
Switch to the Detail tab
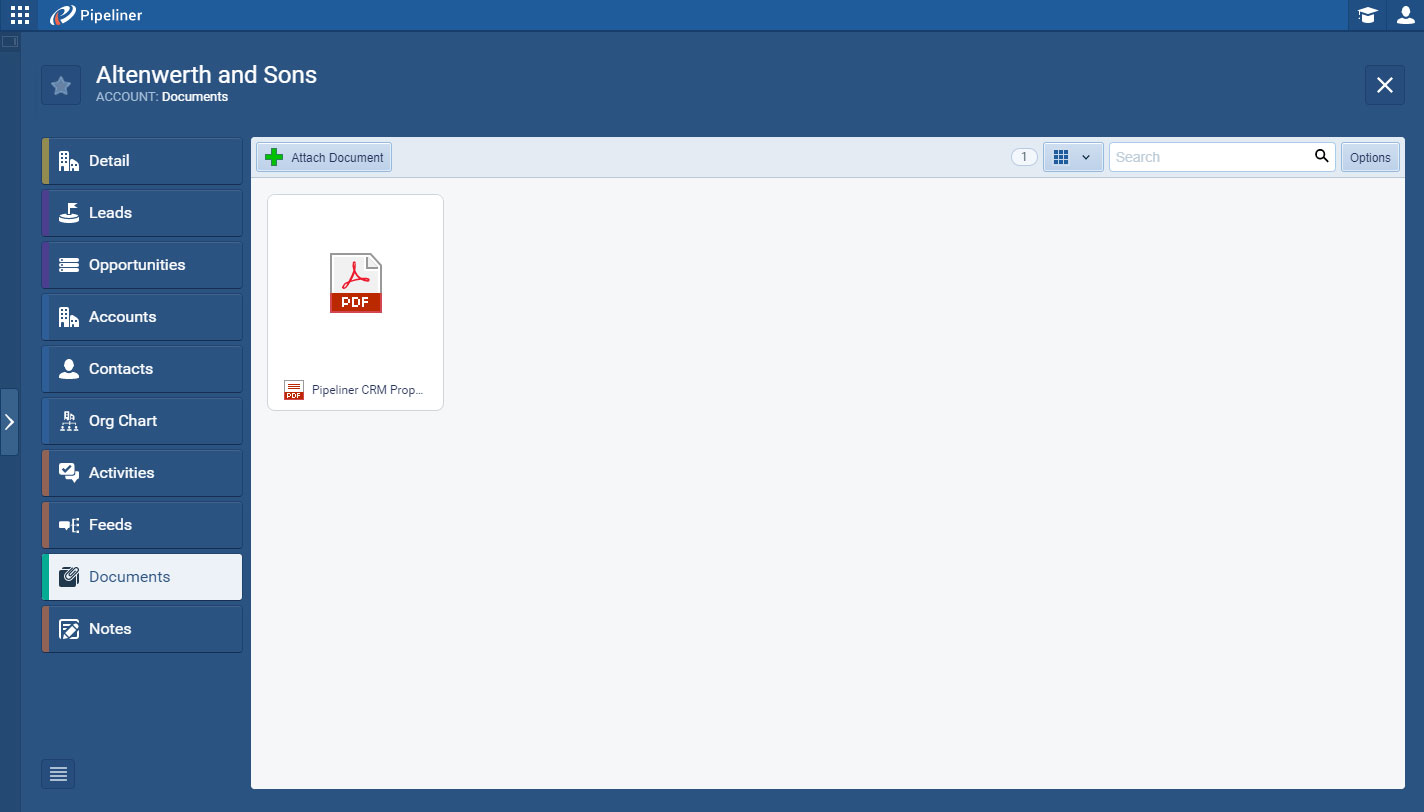point(142,161)
